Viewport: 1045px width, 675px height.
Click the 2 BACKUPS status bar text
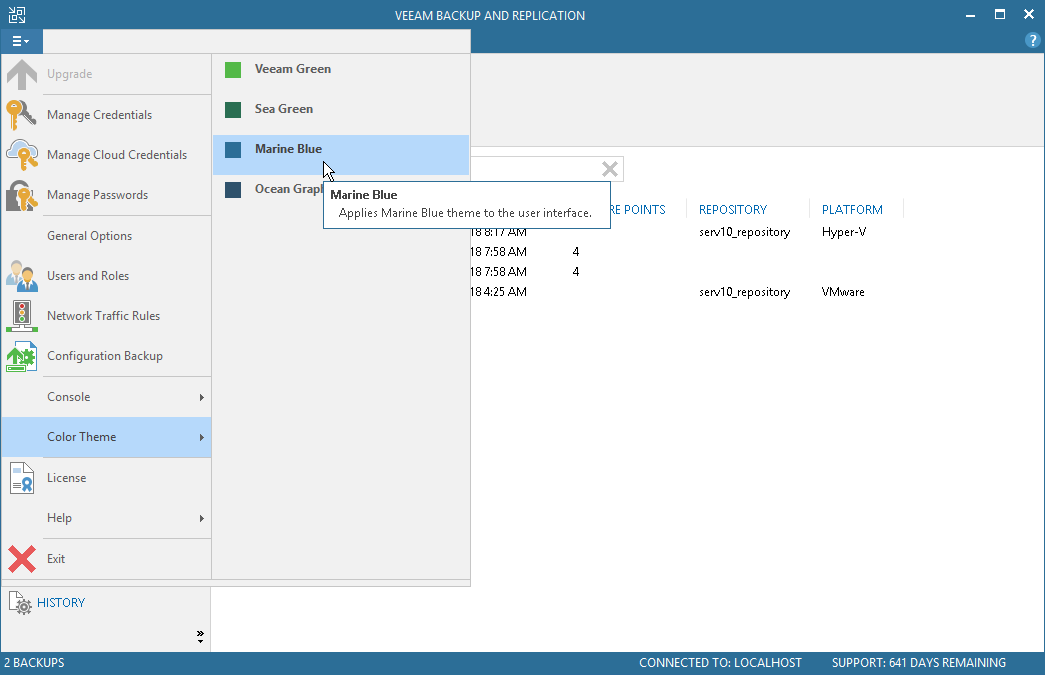point(34,662)
